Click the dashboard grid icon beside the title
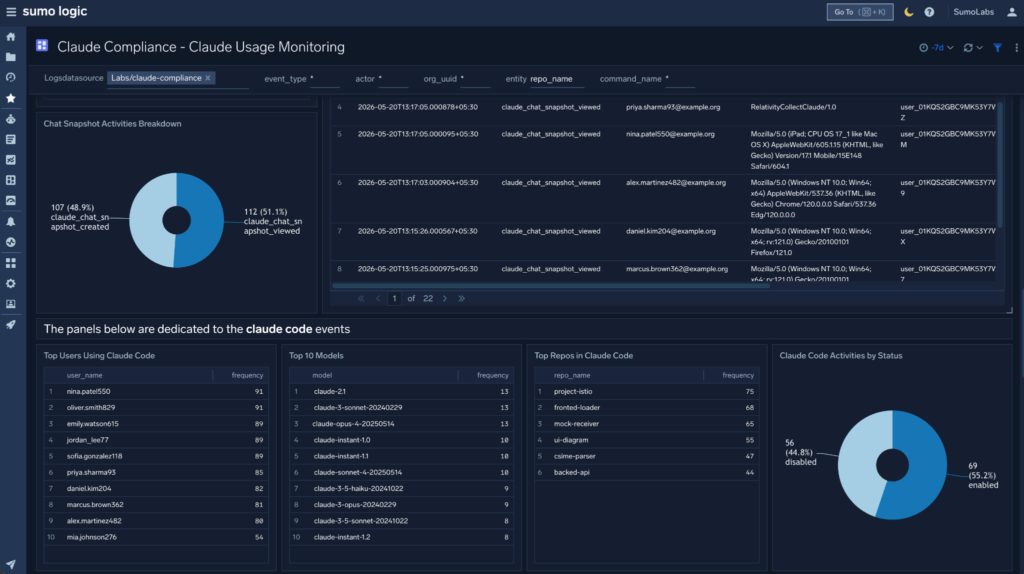The width and height of the screenshot is (1024, 574). 42,45
